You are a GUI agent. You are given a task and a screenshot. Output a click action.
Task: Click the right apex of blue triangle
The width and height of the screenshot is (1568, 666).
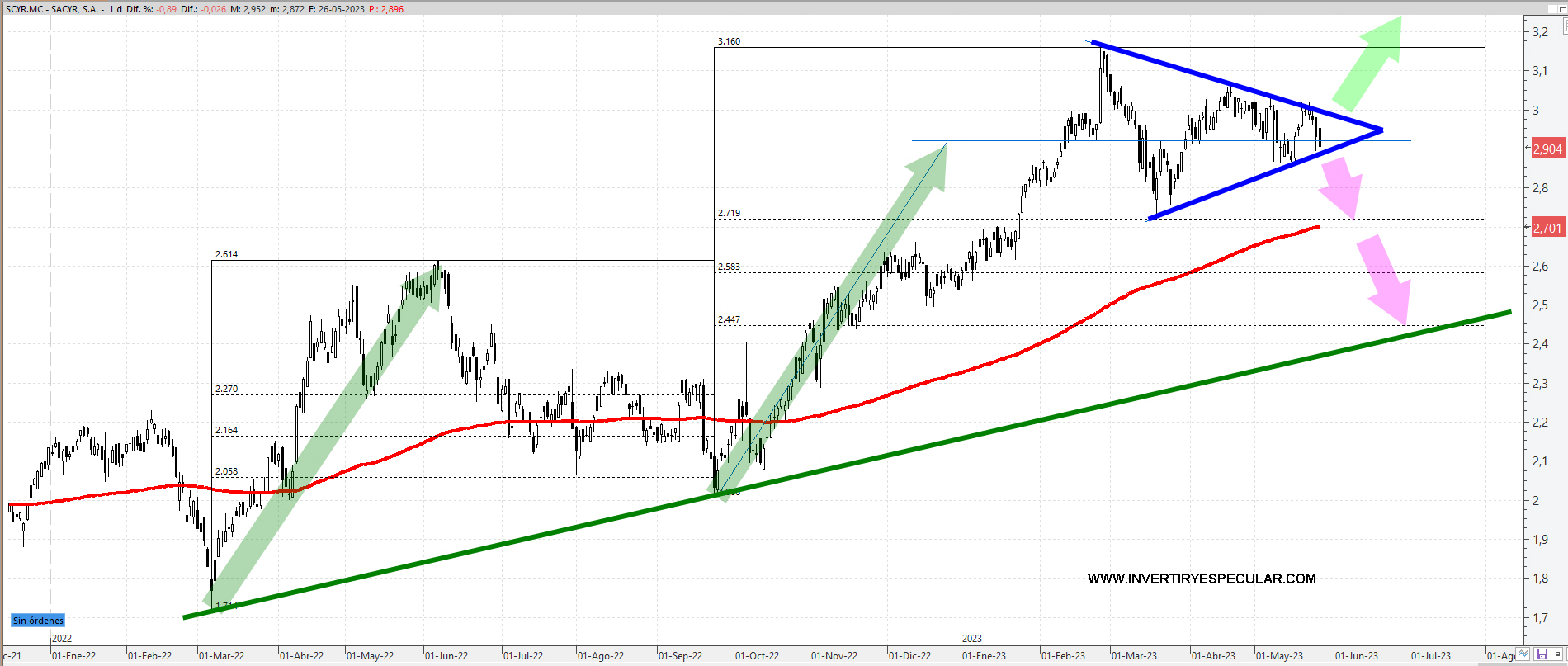(x=1381, y=130)
